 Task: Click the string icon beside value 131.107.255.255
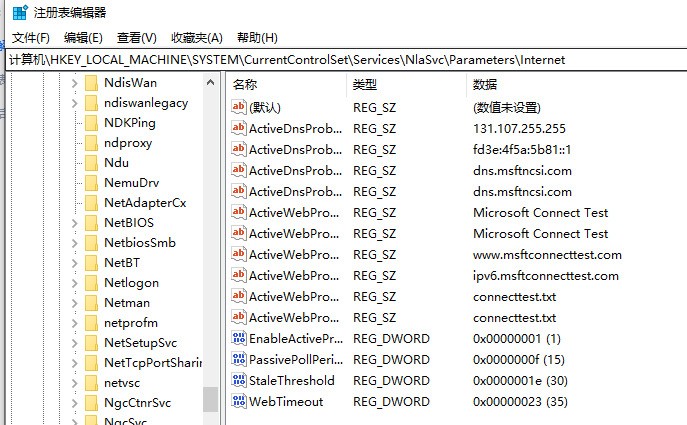239,128
